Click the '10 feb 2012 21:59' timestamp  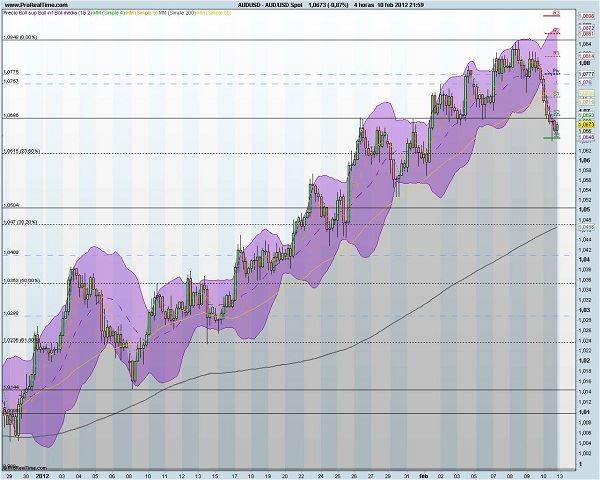401,5
